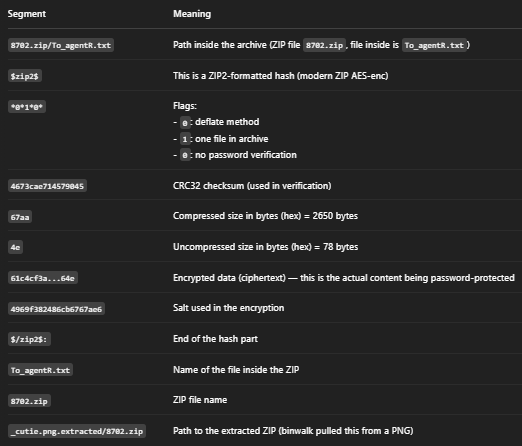Screen dimensions: 522x446
Task: Select the *0*1*0* flags segment
Action: tap(27, 107)
